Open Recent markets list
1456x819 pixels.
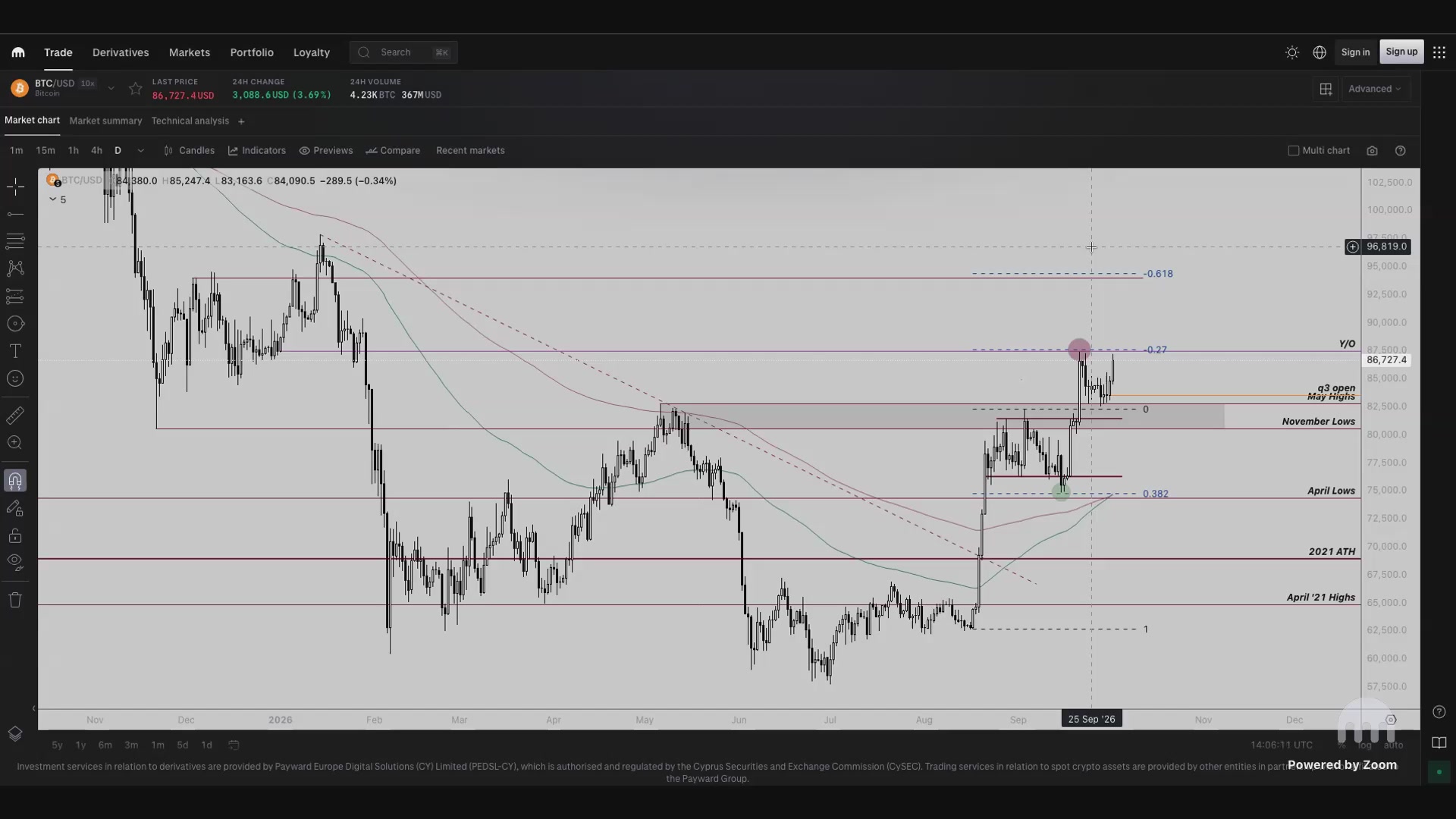(x=470, y=151)
